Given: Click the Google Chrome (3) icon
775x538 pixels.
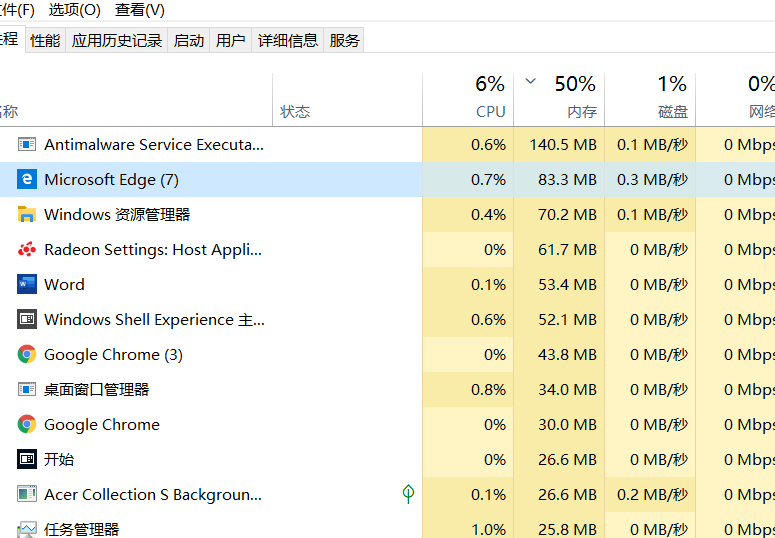Looking at the screenshot, I should tap(27, 355).
